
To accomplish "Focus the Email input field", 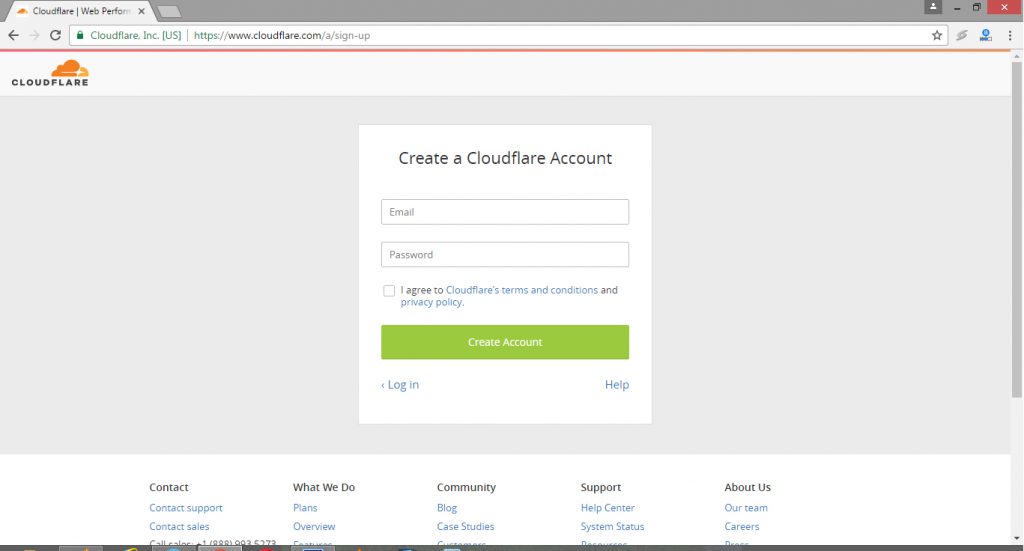I will coord(505,212).
